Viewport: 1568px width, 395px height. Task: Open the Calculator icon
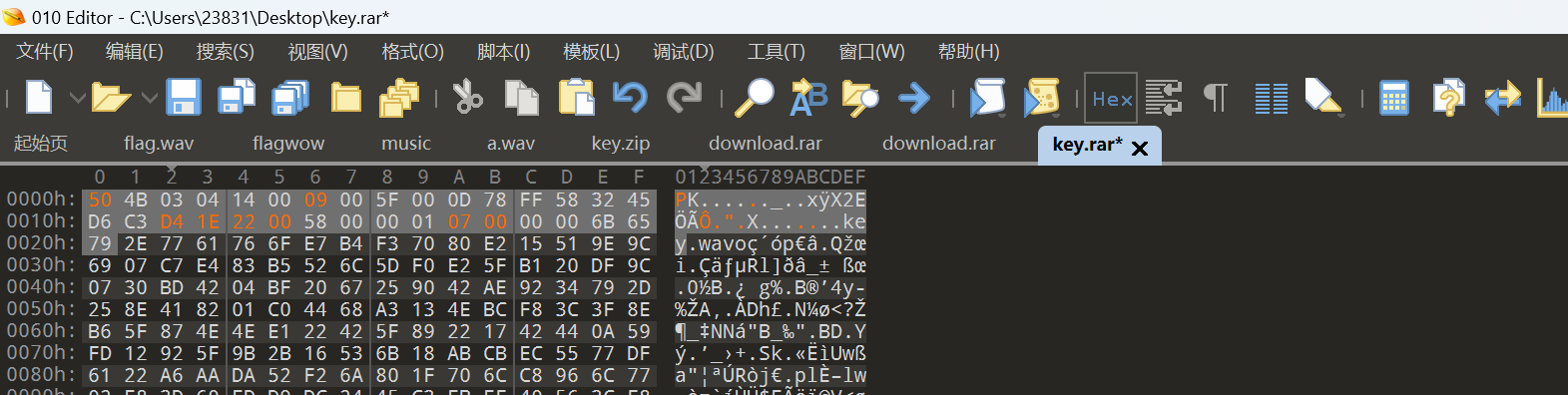point(1393,98)
